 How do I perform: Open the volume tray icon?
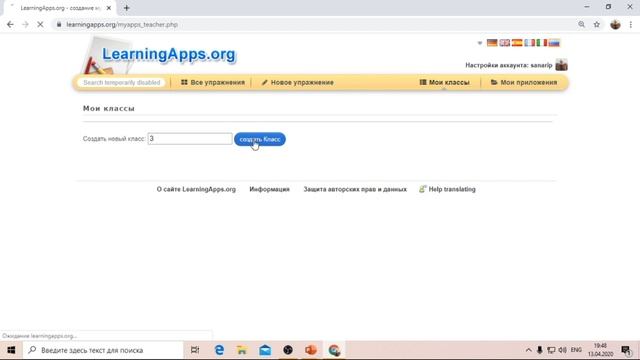562,350
